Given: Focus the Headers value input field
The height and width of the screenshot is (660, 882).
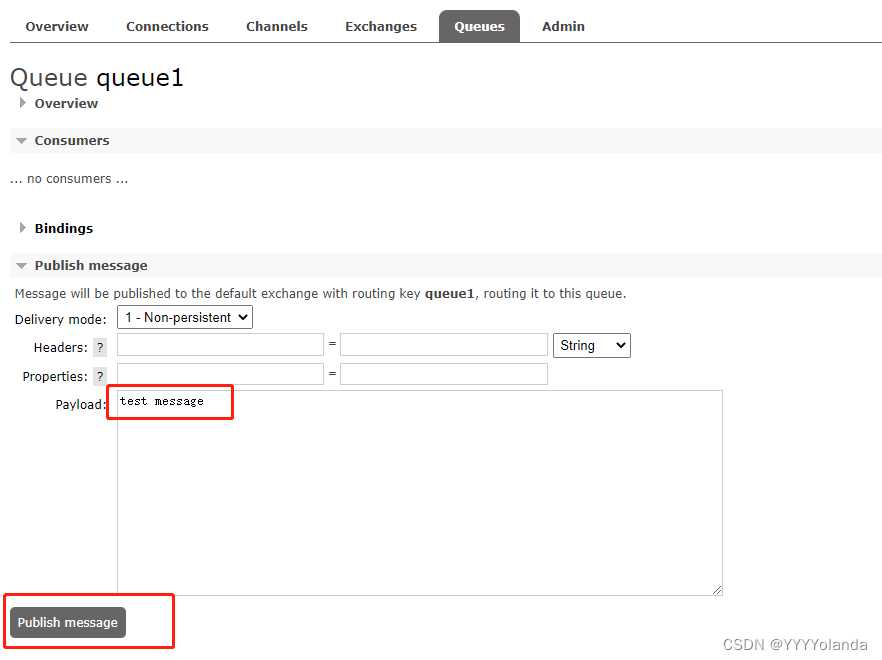Looking at the screenshot, I should 444,345.
